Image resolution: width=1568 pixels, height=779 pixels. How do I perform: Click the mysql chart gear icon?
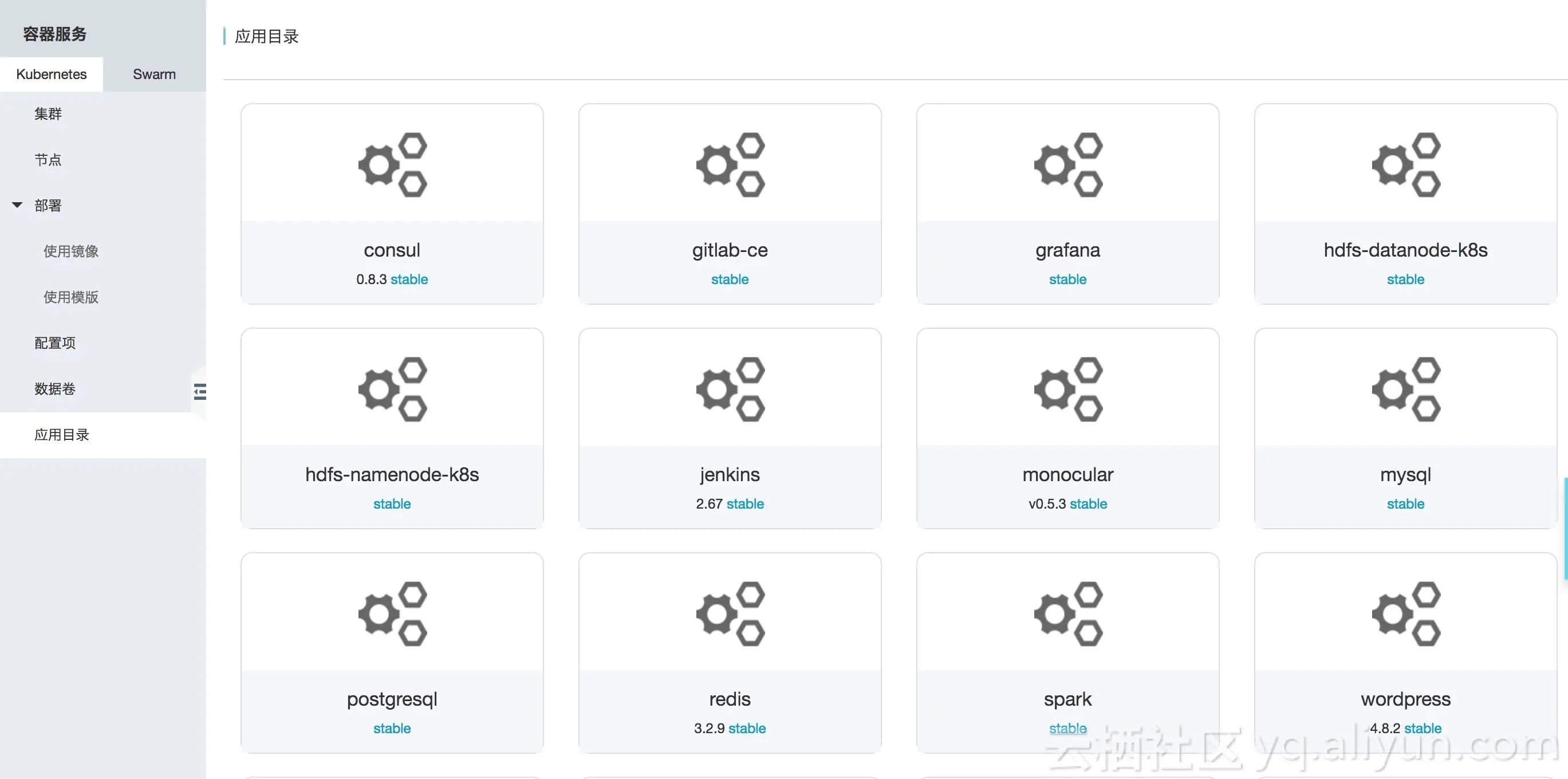pyautogui.click(x=1405, y=389)
